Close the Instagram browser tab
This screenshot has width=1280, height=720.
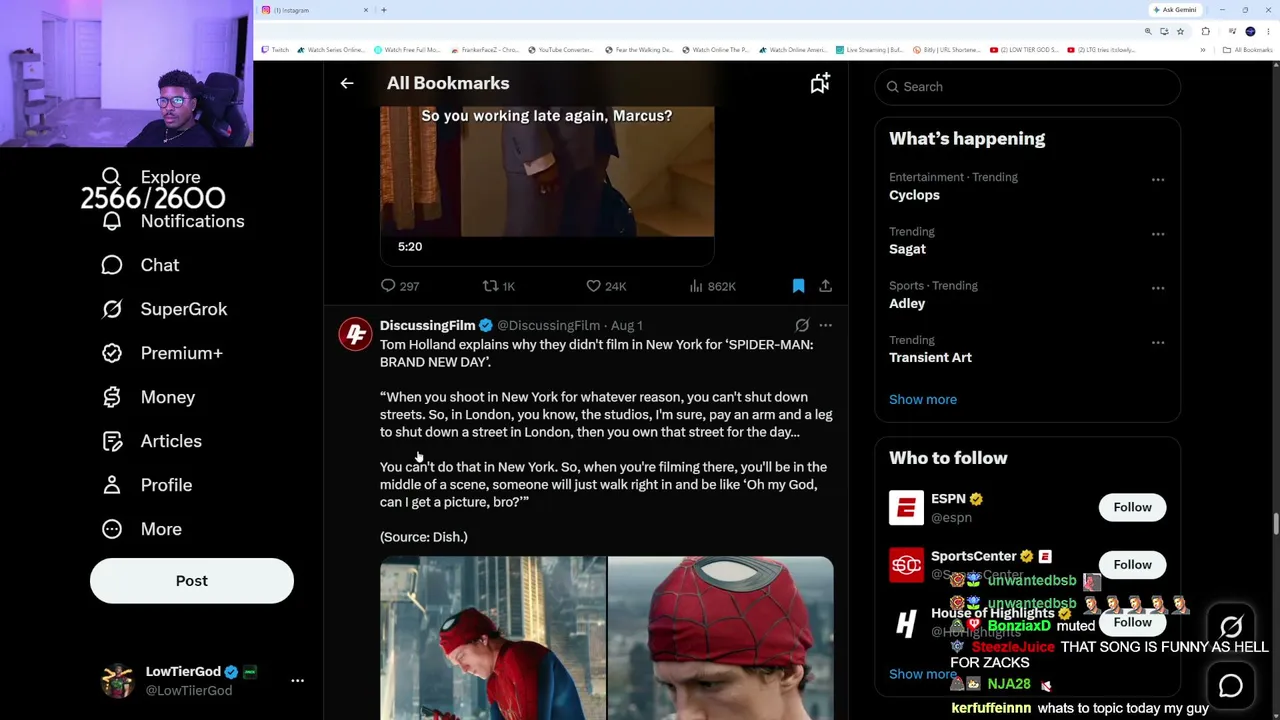coord(366,10)
